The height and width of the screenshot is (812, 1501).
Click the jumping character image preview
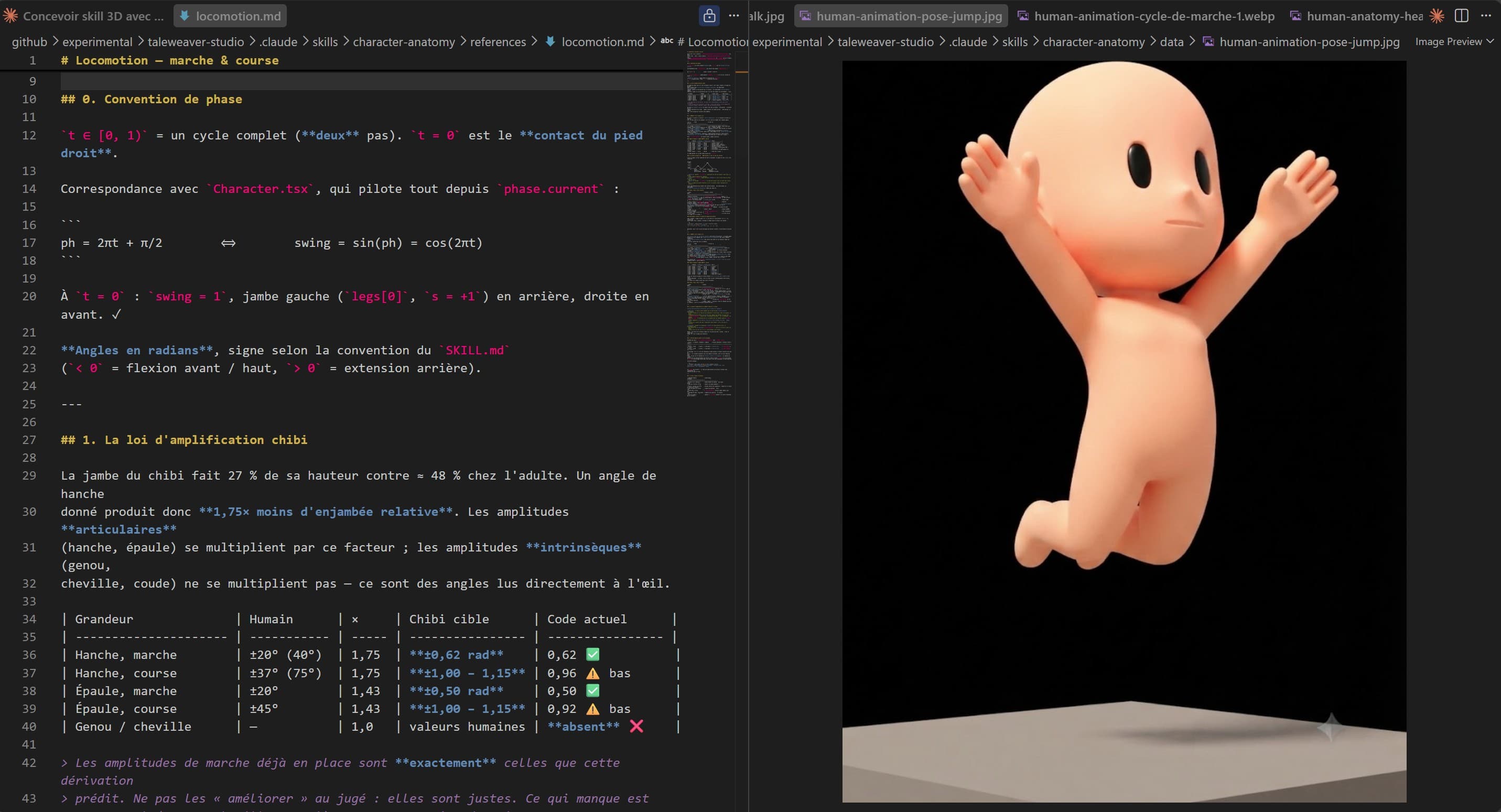(1124, 431)
